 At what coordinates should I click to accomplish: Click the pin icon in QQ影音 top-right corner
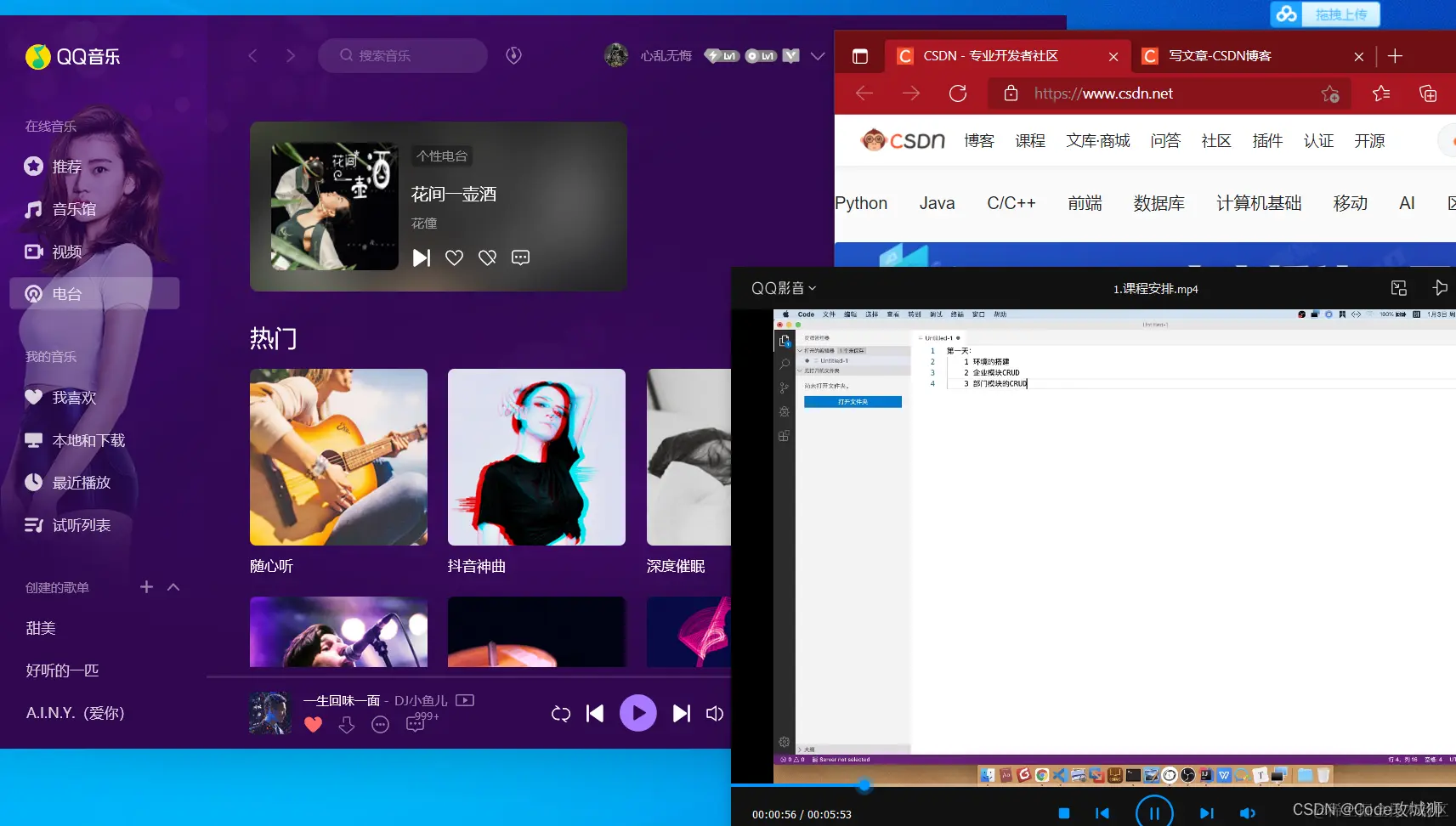1440,288
